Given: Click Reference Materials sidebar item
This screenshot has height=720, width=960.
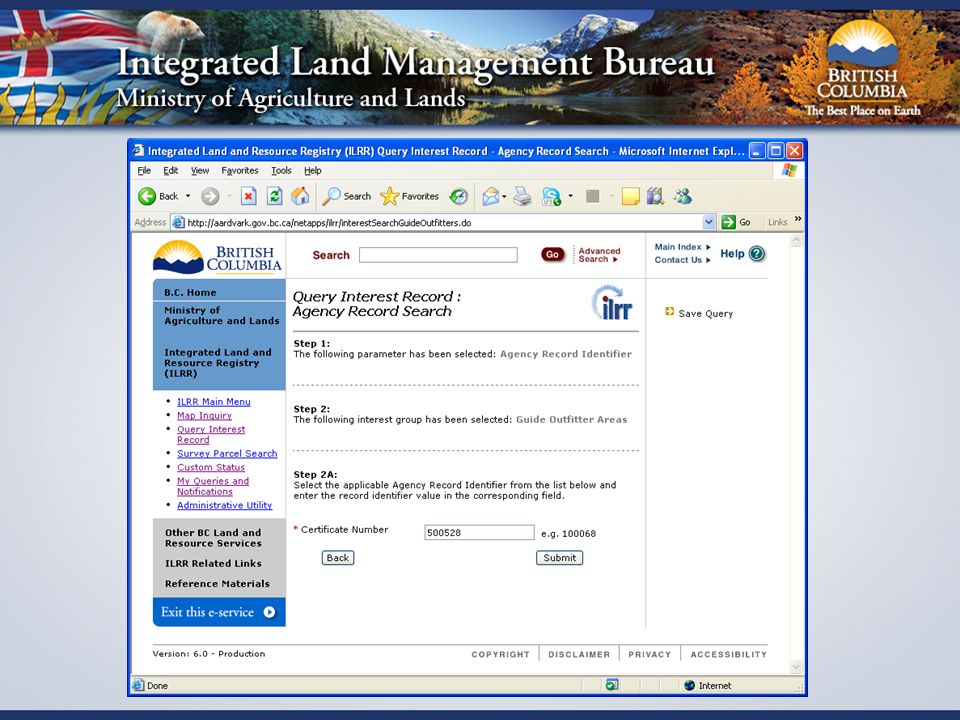Looking at the screenshot, I should tap(217, 583).
